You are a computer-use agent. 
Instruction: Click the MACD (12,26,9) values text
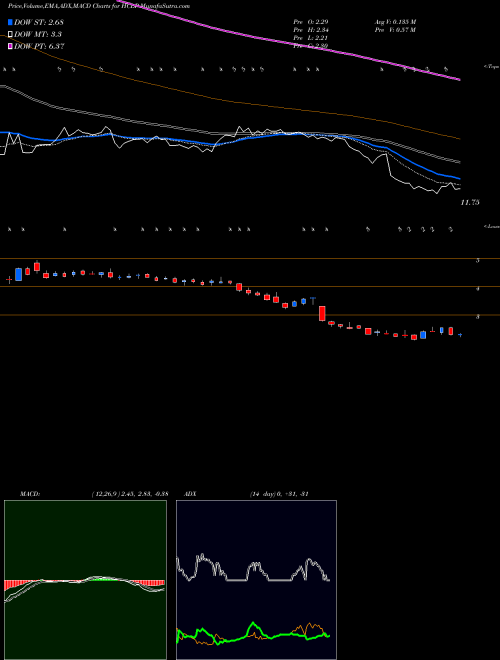[130, 494]
